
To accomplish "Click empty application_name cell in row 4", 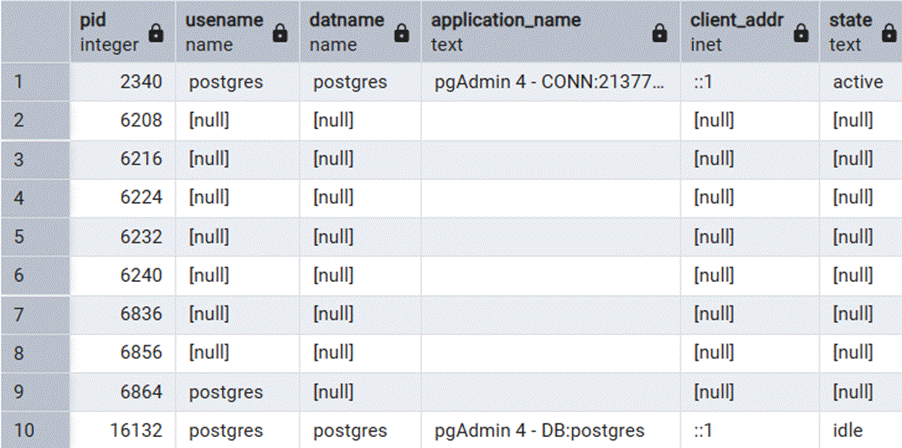I will pos(551,198).
